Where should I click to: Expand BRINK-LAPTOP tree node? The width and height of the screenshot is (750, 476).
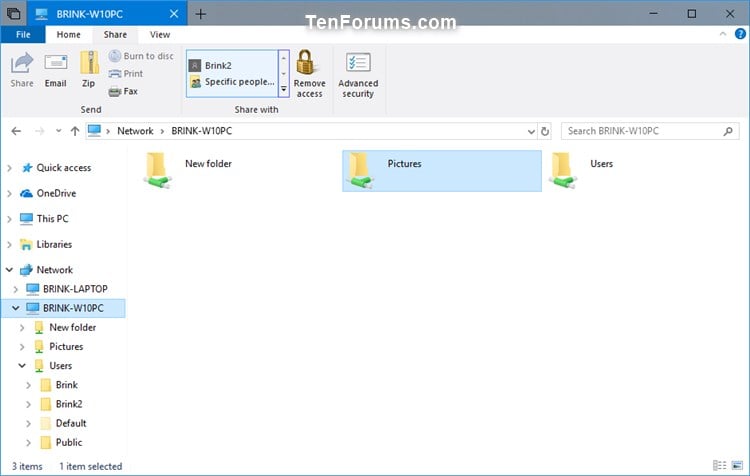(16, 289)
